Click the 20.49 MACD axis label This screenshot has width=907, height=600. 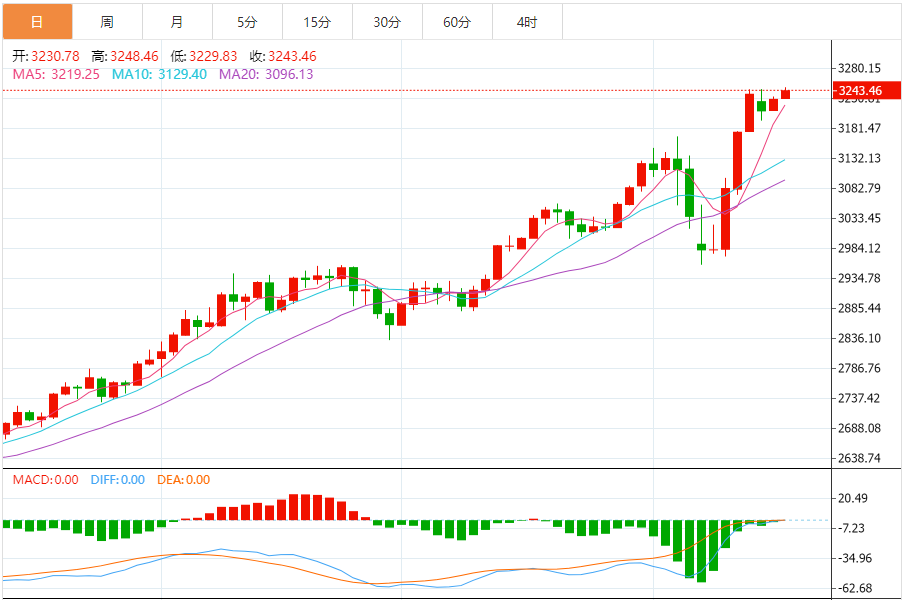[853, 498]
